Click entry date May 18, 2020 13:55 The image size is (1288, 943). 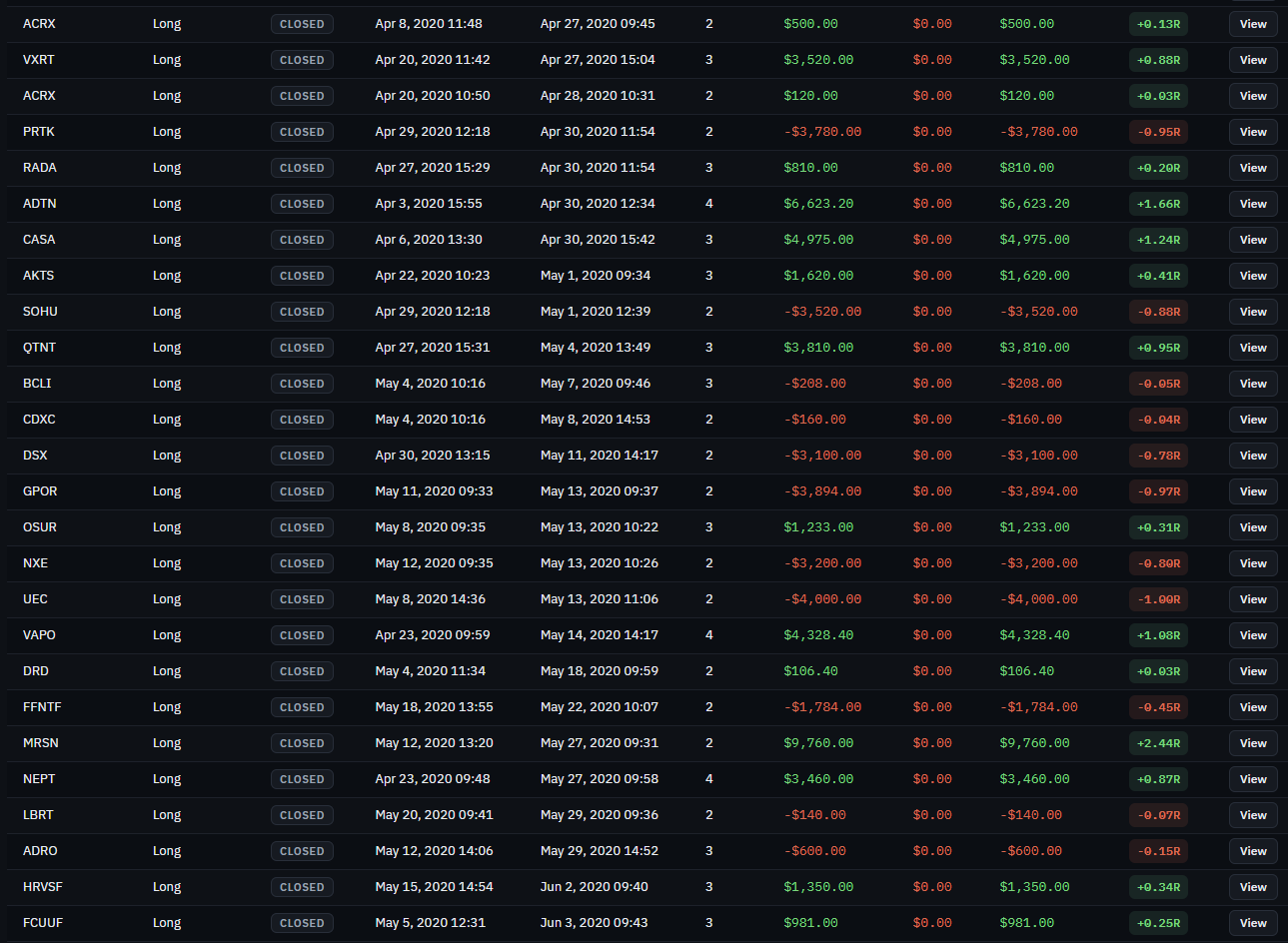434,707
